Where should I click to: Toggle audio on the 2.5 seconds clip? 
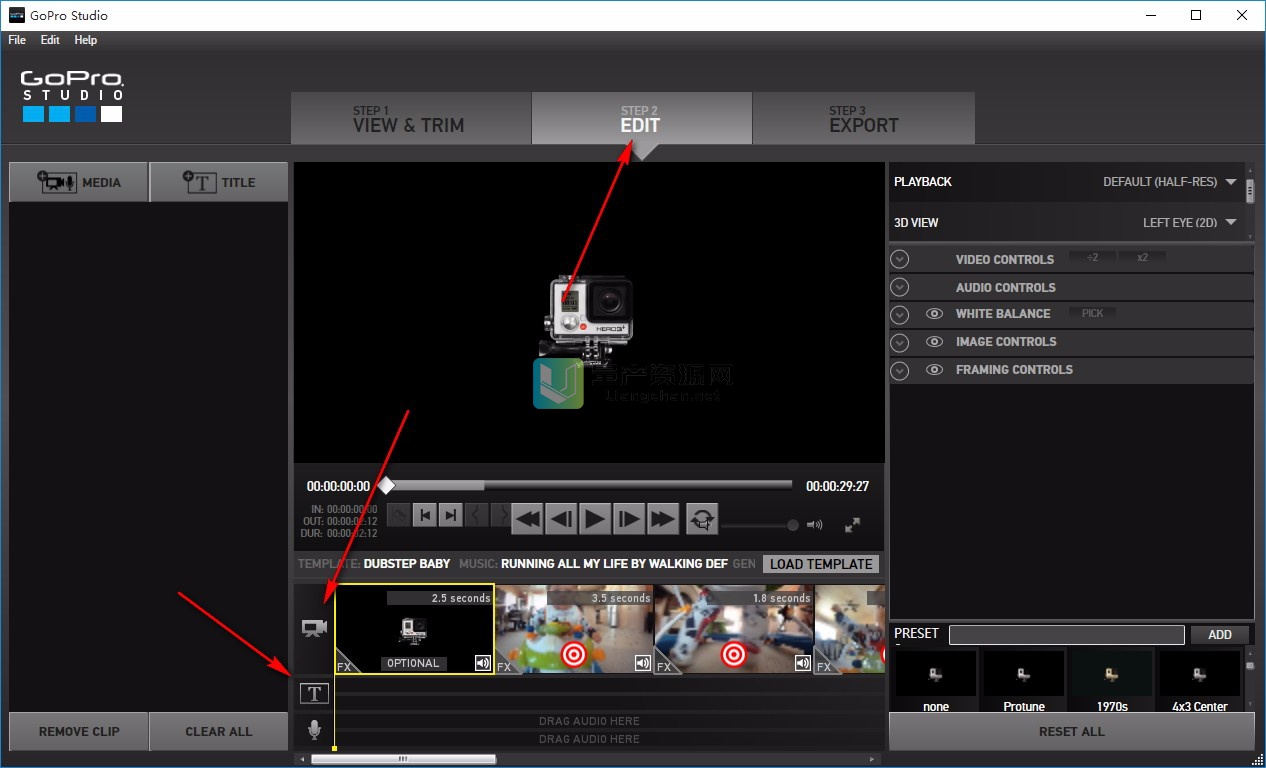[483, 663]
